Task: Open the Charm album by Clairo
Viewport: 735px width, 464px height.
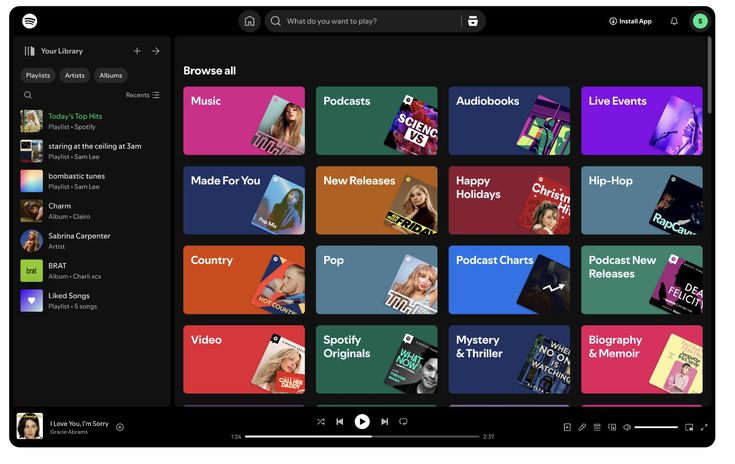Action: [91, 211]
